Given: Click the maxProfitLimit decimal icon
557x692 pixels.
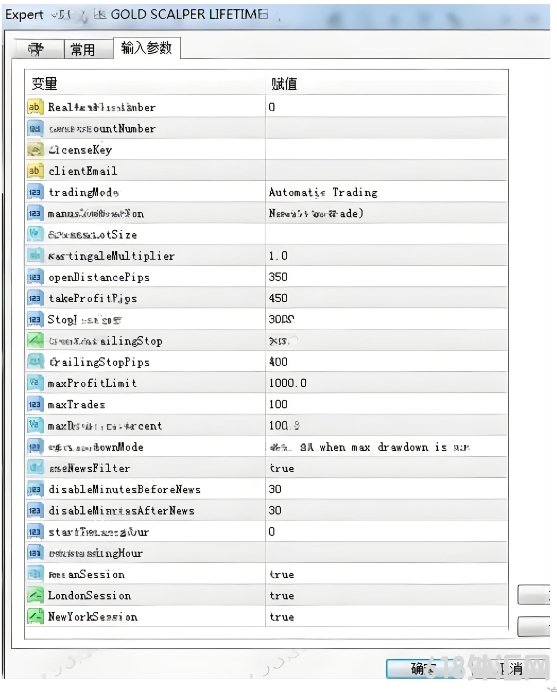Looking at the screenshot, I should [35, 383].
